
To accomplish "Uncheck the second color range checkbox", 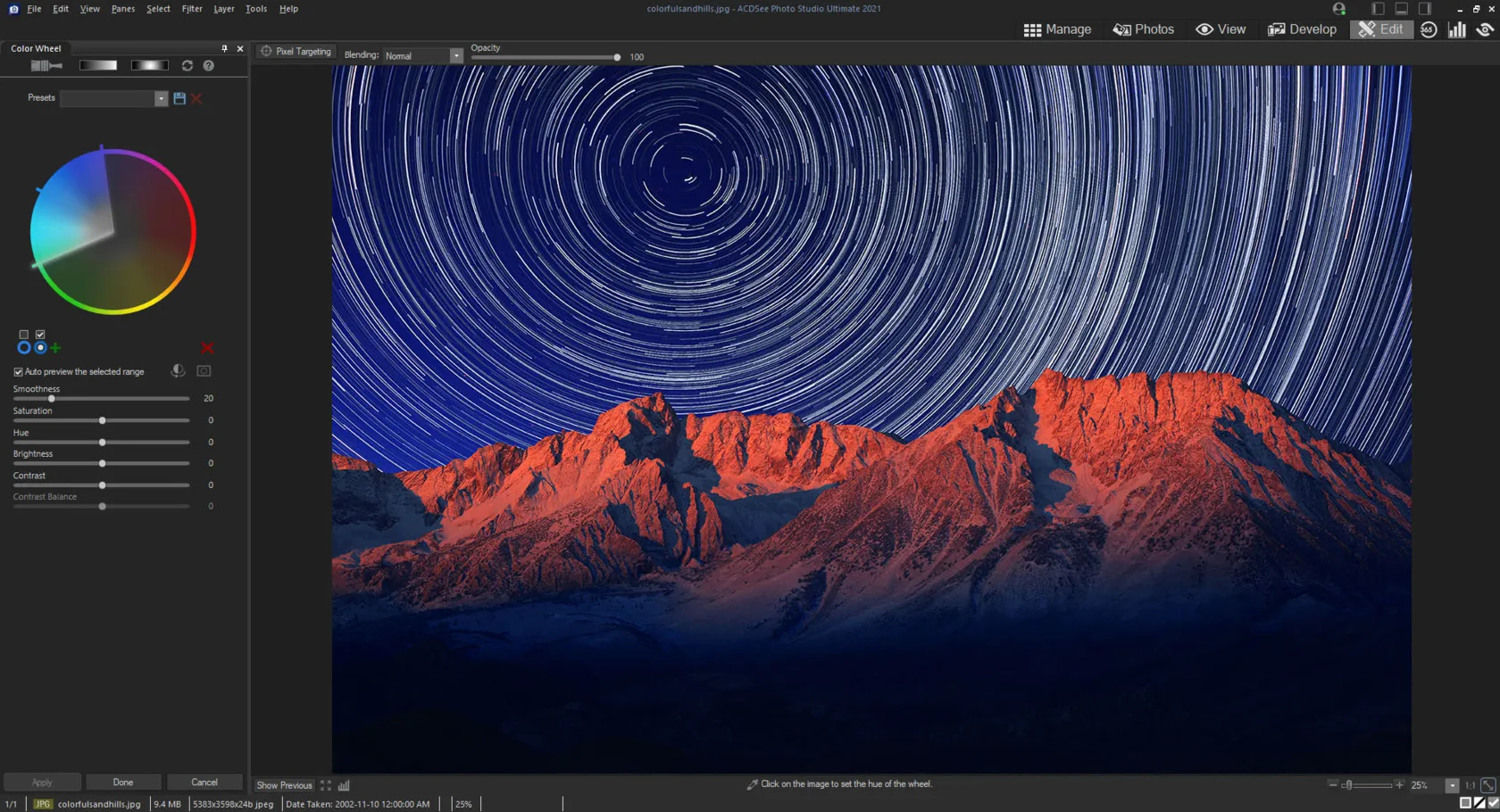I will click(x=40, y=335).
